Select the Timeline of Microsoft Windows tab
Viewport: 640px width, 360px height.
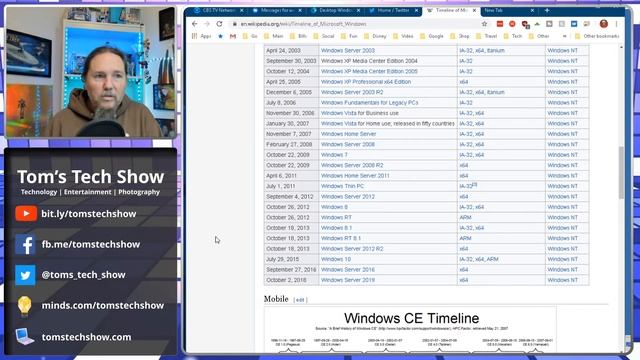pyautogui.click(x=451, y=10)
